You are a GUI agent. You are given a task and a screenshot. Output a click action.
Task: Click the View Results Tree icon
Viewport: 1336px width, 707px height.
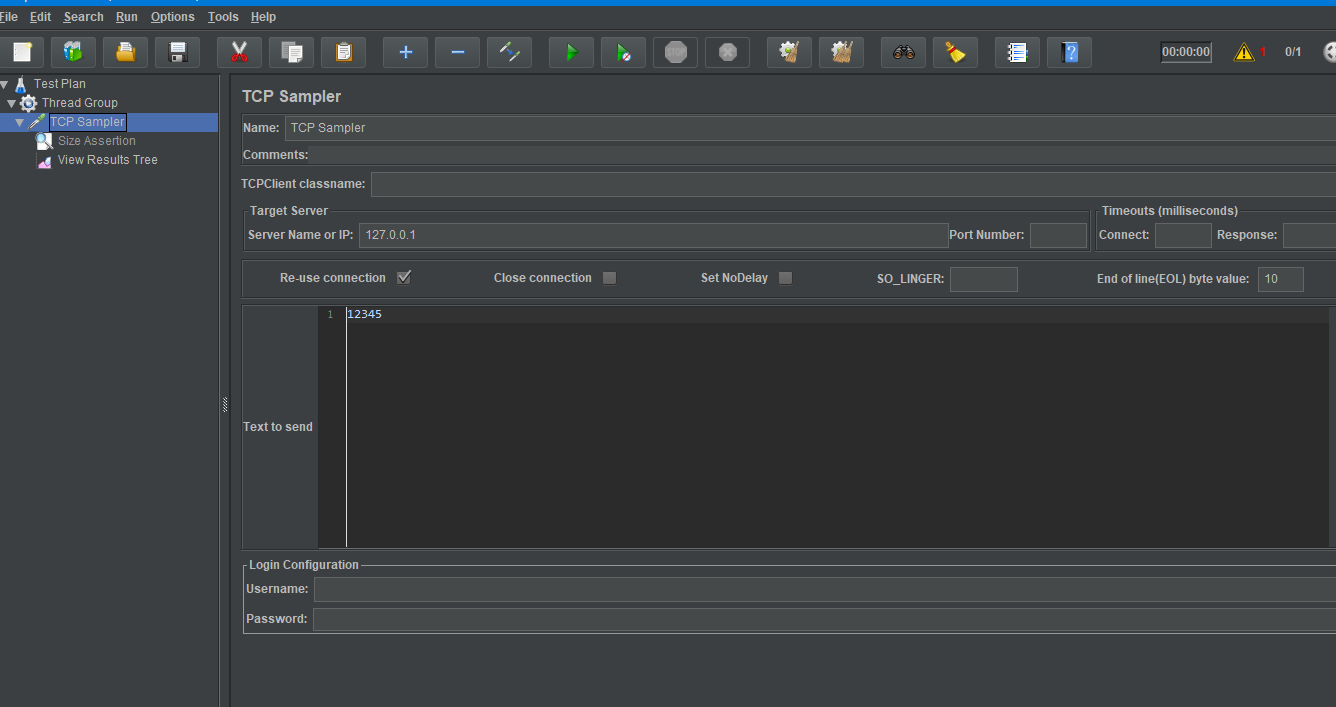(x=44, y=160)
